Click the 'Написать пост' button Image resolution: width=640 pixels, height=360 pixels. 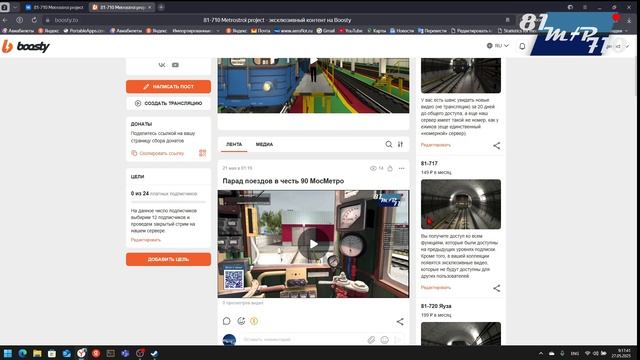tap(168, 87)
